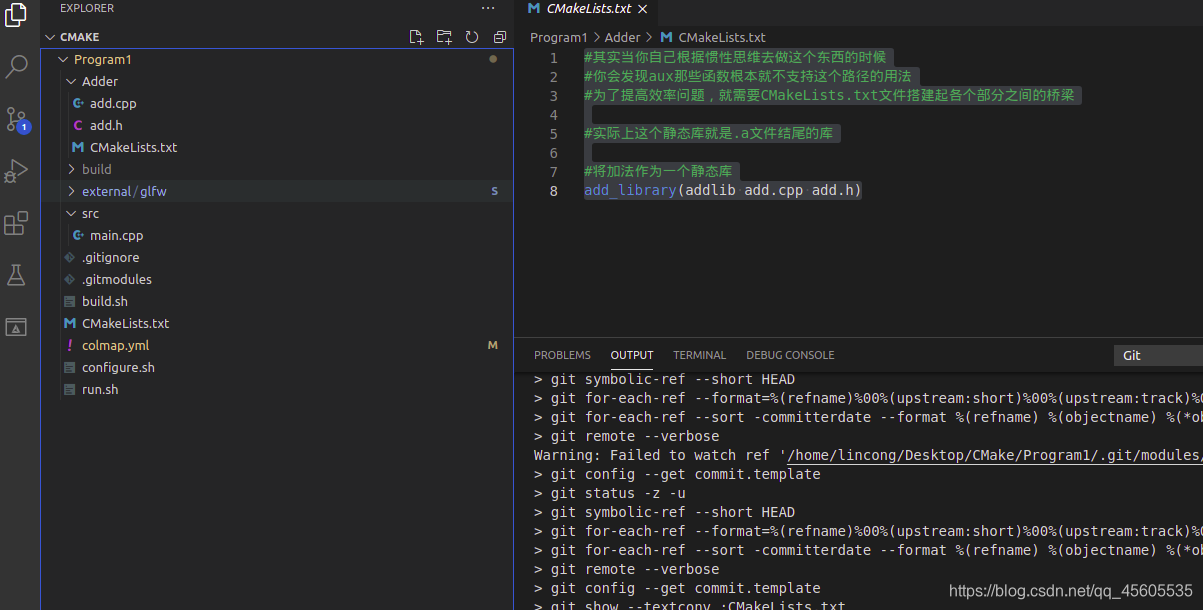
Task: Click 'git status -z -u' output line
Action: click(610, 493)
